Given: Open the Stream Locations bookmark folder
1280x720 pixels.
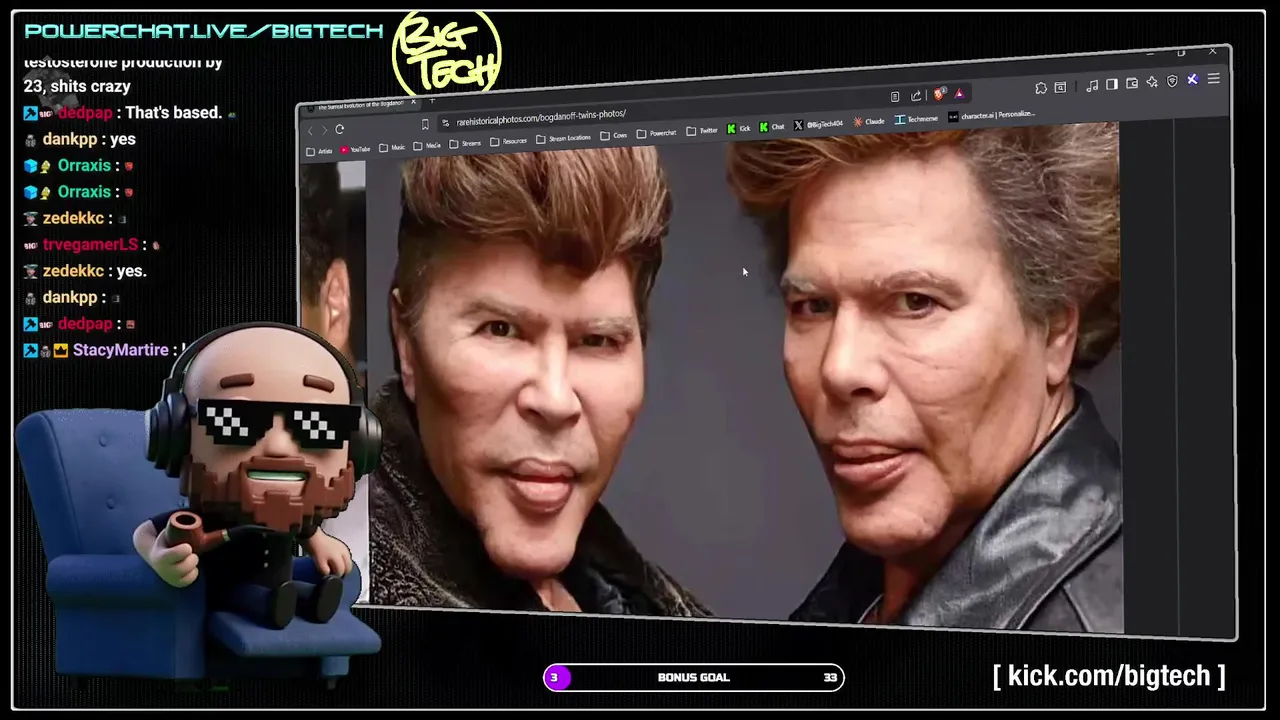Looking at the screenshot, I should pos(563,139).
